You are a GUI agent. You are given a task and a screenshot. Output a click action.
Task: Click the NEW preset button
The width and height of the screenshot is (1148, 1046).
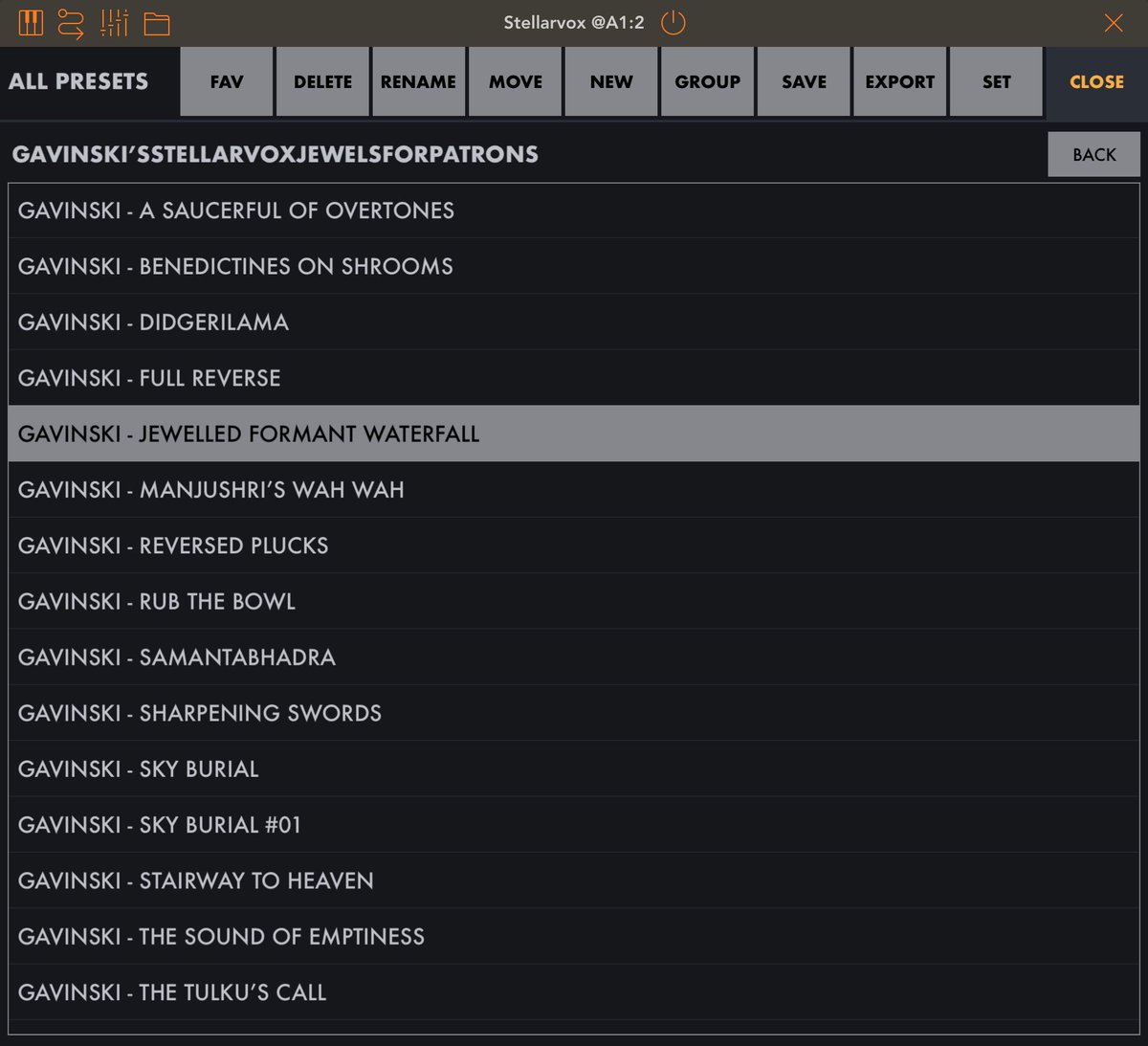click(x=611, y=82)
